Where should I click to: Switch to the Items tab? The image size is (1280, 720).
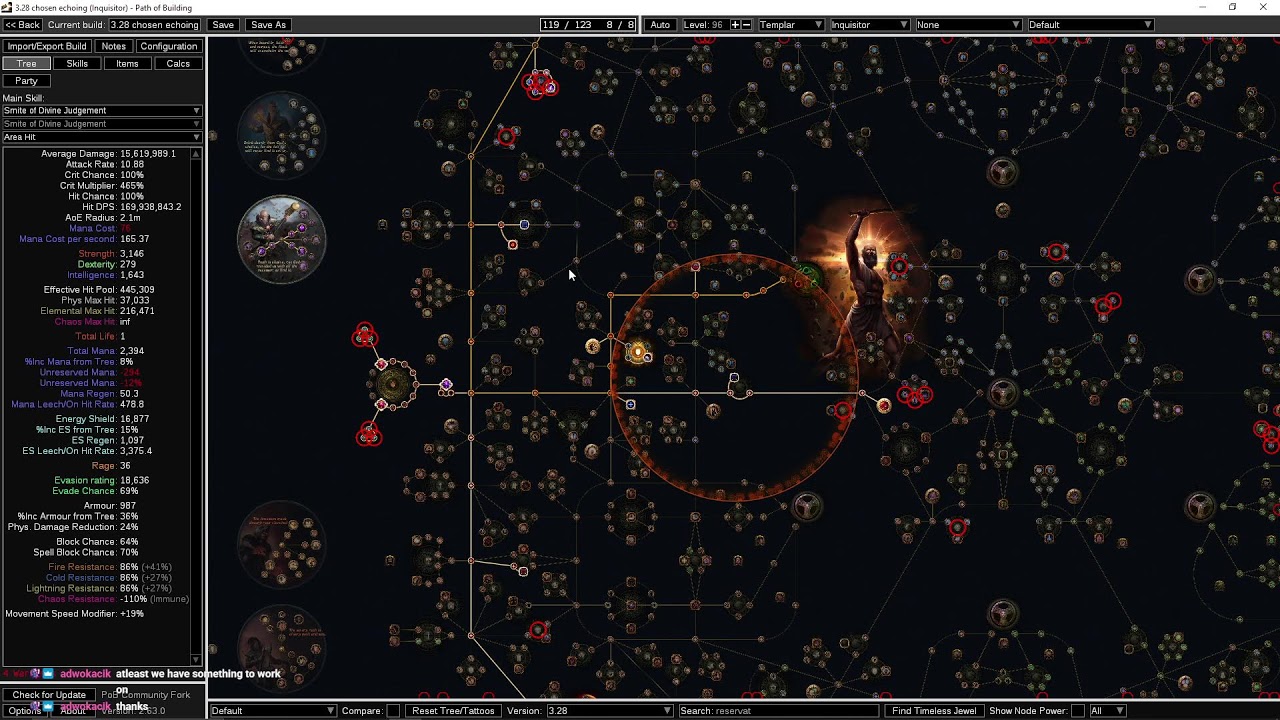[x=127, y=63]
